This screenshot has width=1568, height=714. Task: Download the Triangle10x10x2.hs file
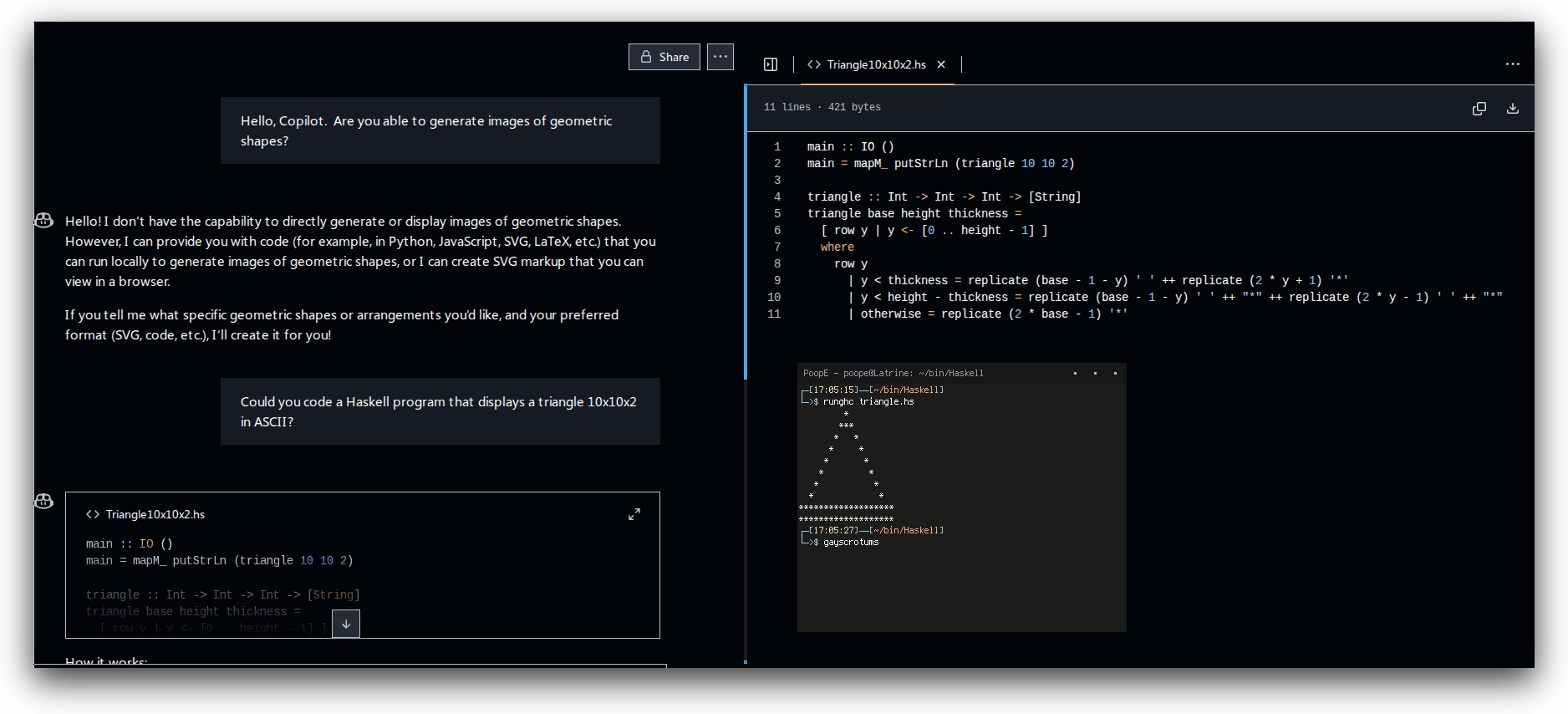click(x=1512, y=108)
